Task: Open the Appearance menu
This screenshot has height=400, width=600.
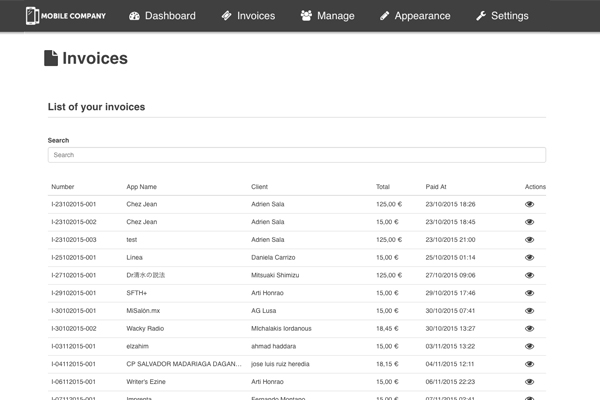Action: [415, 16]
